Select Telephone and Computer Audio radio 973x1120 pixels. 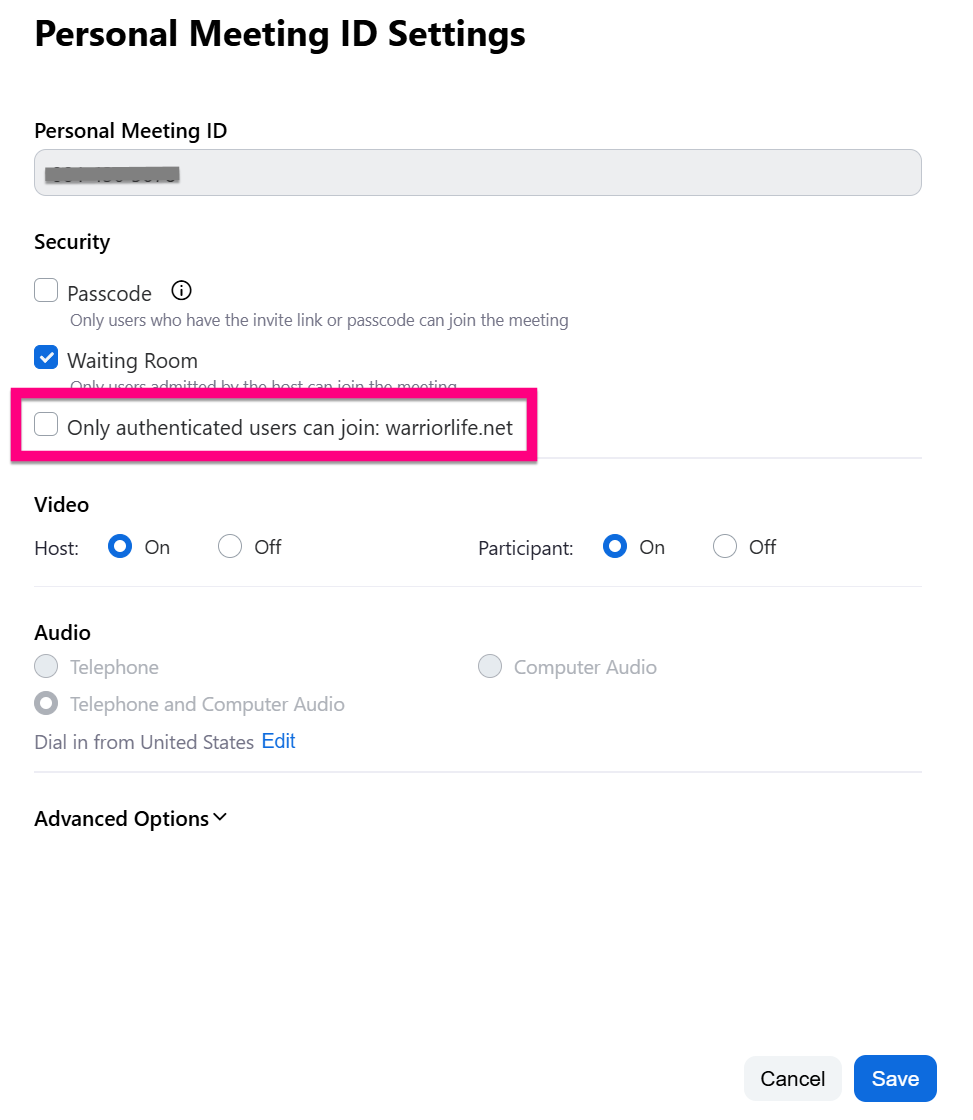coord(46,704)
